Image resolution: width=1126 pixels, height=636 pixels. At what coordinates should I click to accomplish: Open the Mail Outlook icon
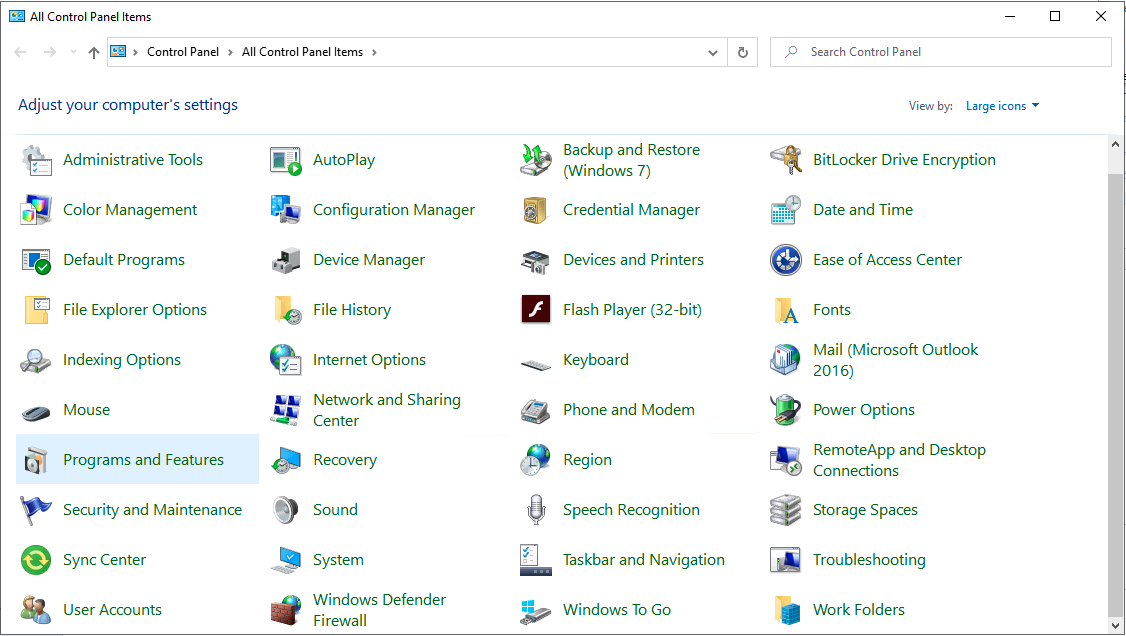coord(786,360)
